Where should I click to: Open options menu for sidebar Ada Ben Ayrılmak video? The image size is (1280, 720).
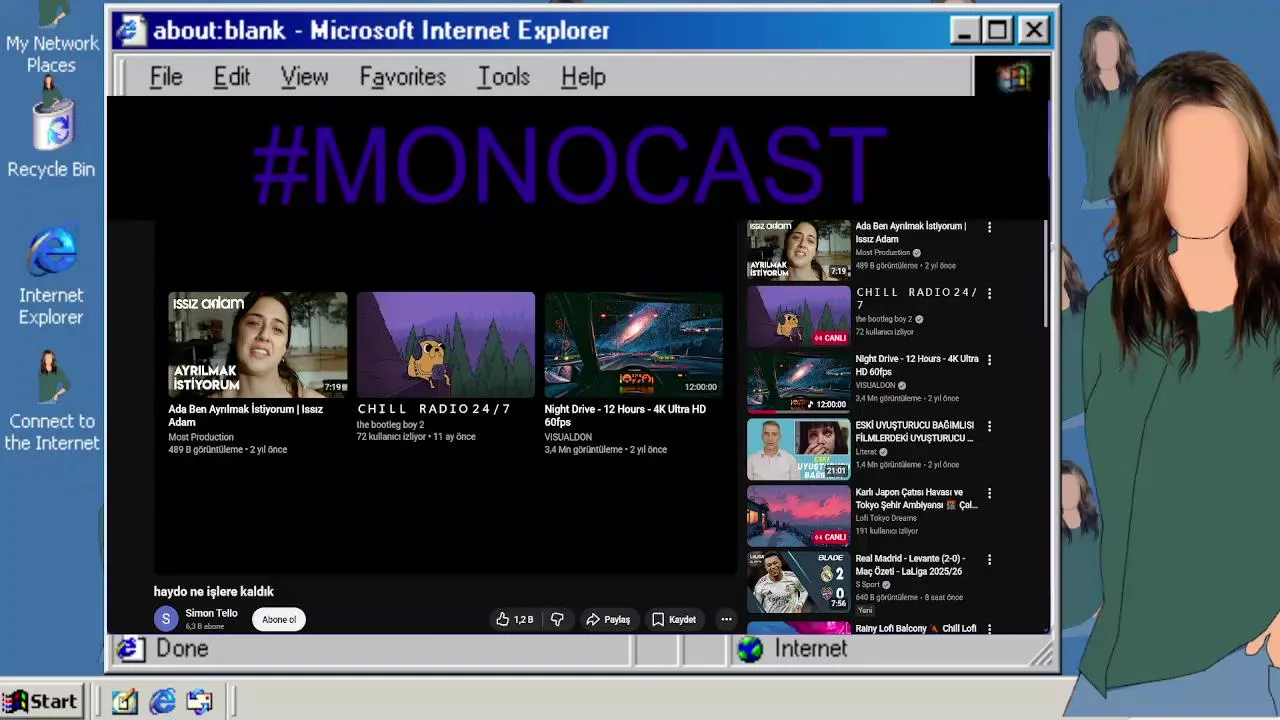click(x=989, y=228)
